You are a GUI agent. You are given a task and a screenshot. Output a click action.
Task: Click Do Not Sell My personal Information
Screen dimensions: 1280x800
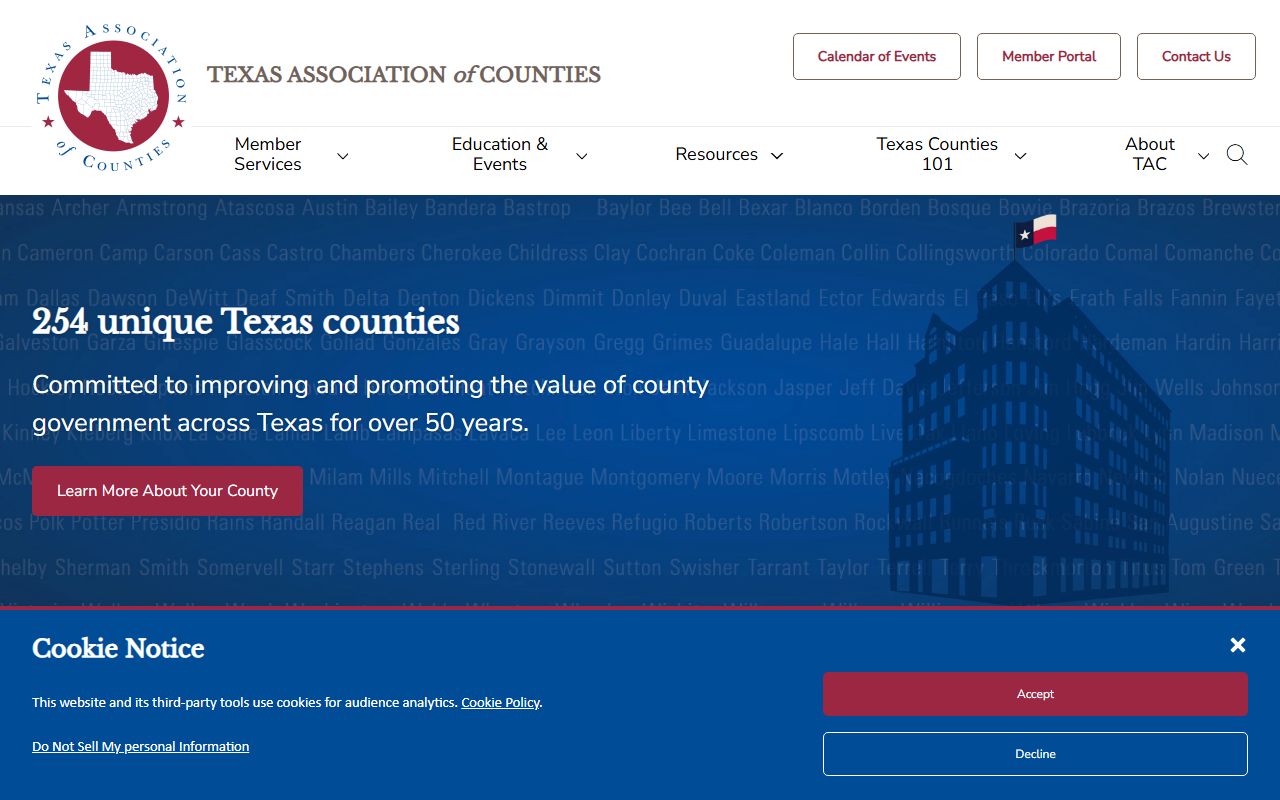[x=141, y=746]
